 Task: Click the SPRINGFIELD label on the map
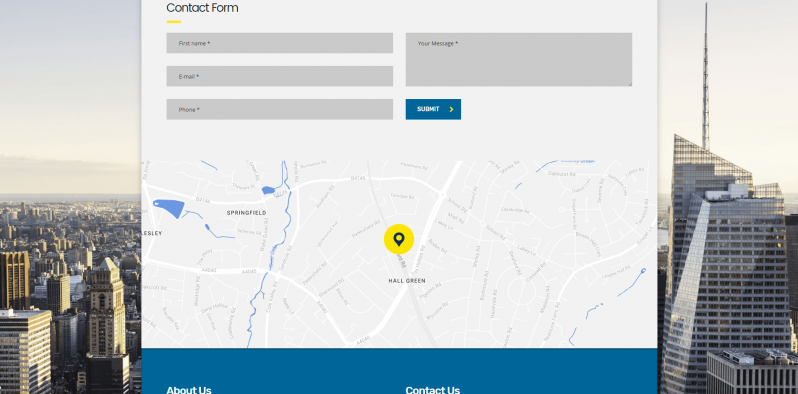(246, 213)
